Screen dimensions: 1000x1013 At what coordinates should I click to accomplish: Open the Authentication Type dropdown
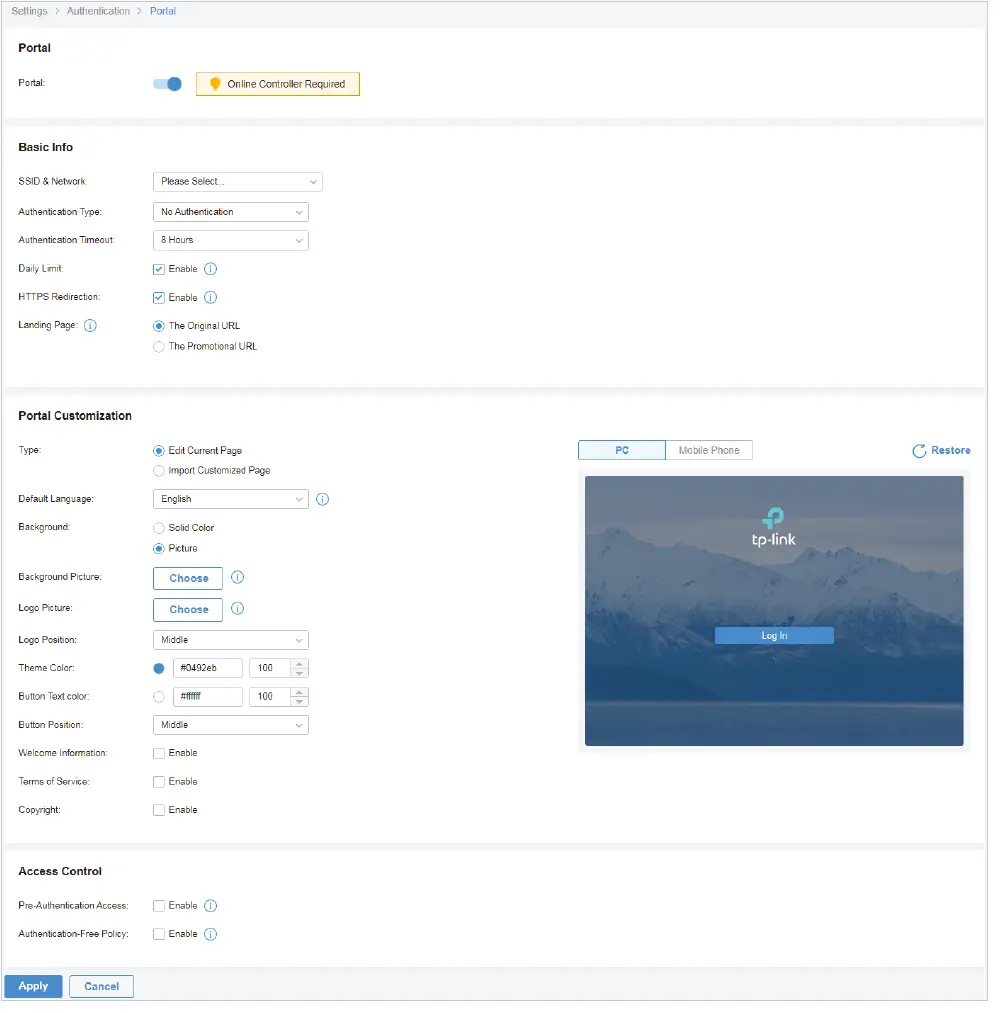click(x=230, y=212)
